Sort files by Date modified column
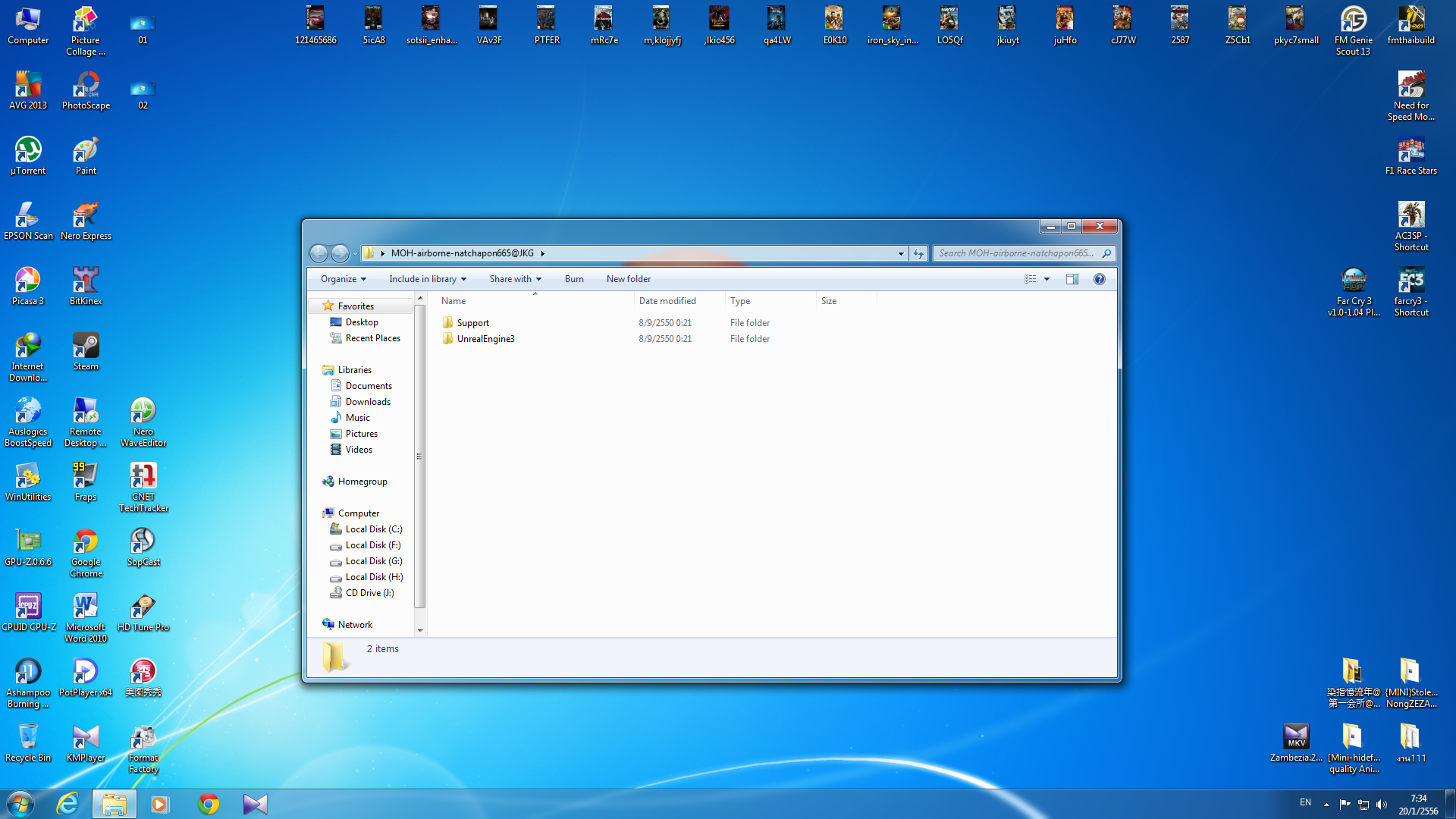The width and height of the screenshot is (1456, 819). point(667,301)
